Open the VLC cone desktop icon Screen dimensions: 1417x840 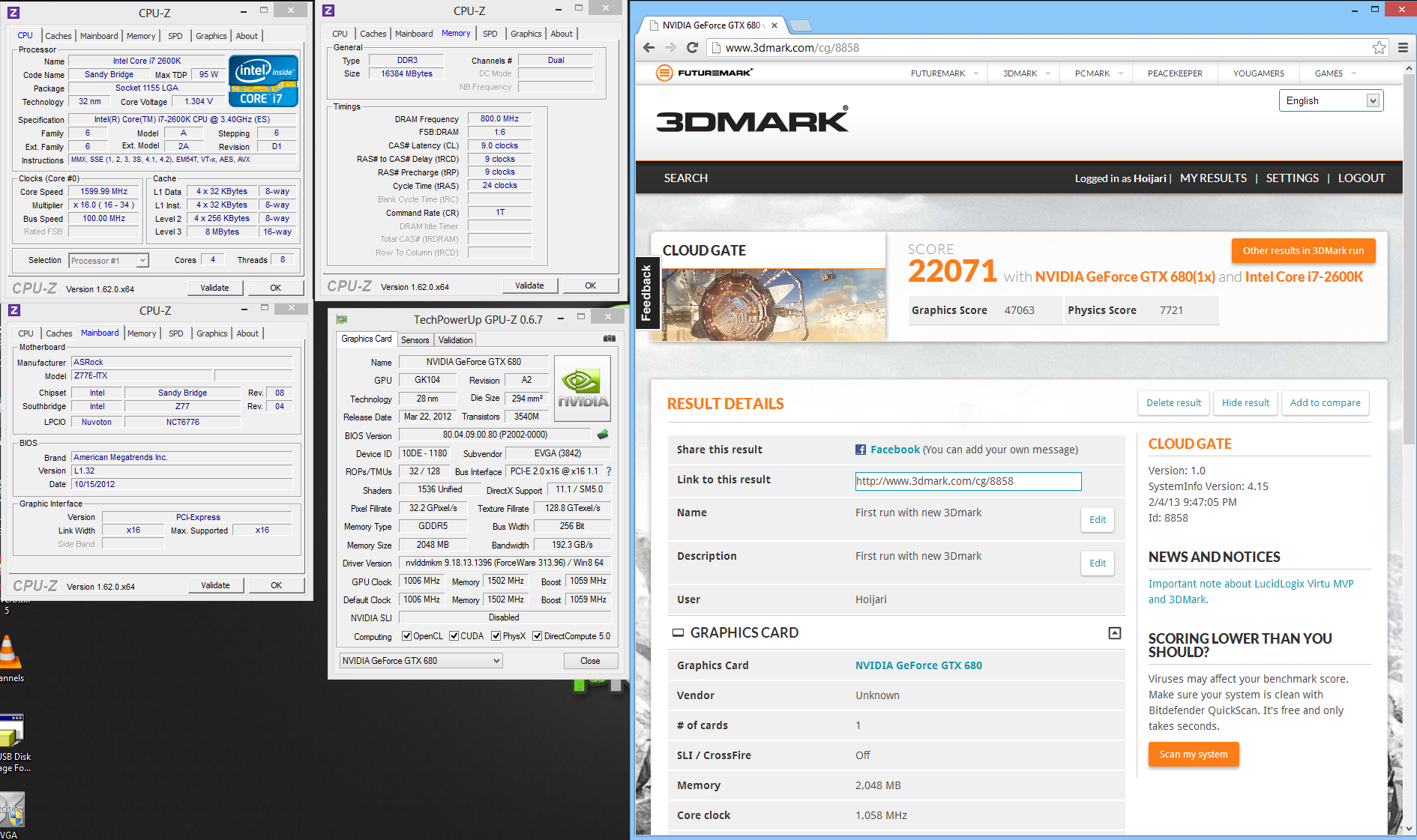pyautogui.click(x=10, y=652)
